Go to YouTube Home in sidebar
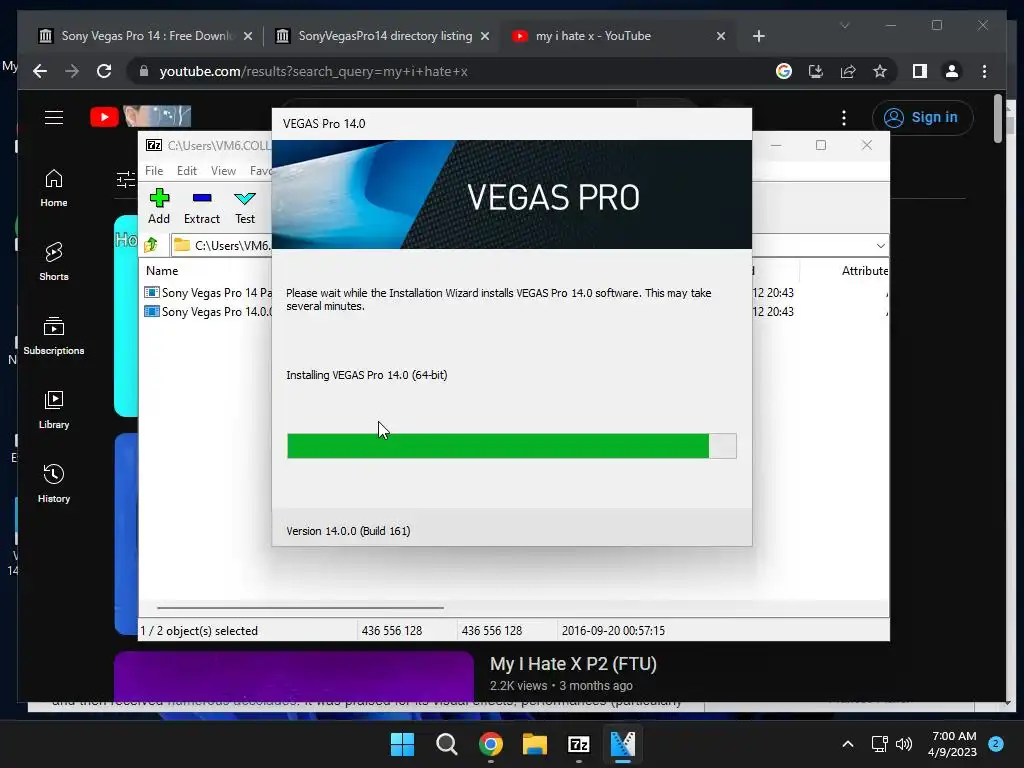Image resolution: width=1024 pixels, height=768 pixels. (x=54, y=188)
